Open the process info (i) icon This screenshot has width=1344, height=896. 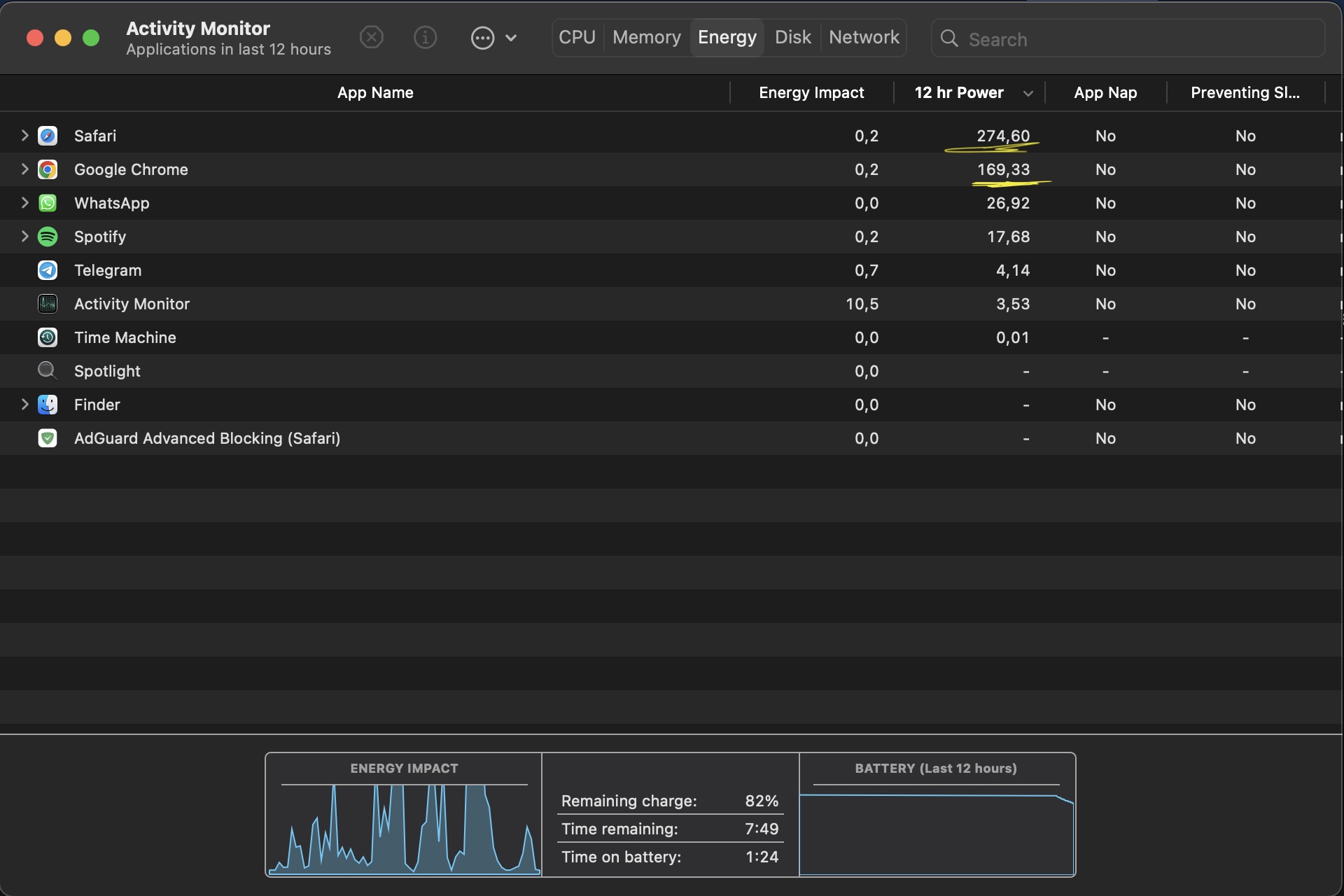[425, 37]
